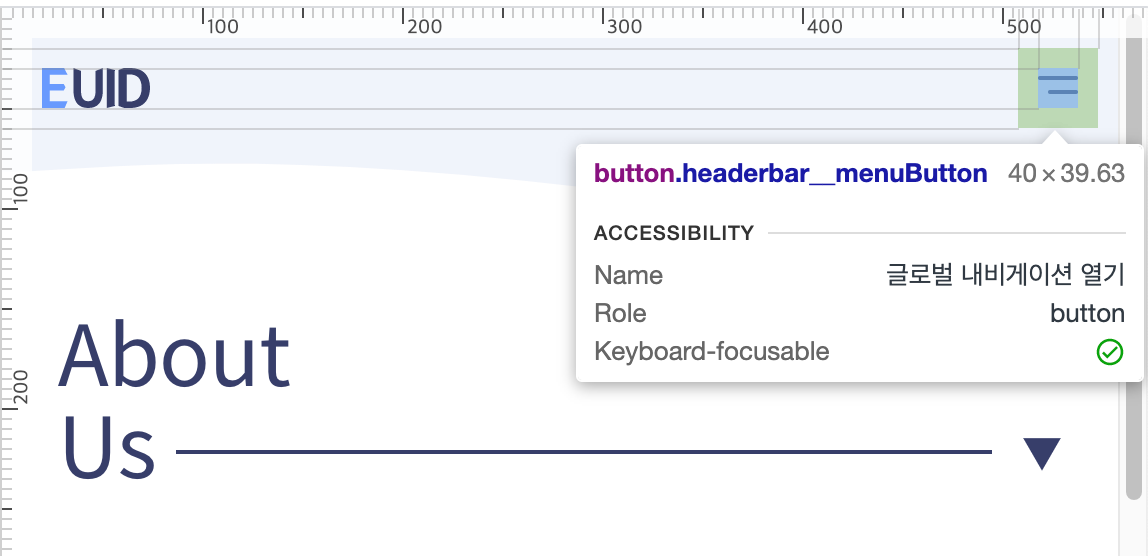This screenshot has width=1148, height=556.
Task: Click the 500 mark on top ruler
Action: point(1024,27)
